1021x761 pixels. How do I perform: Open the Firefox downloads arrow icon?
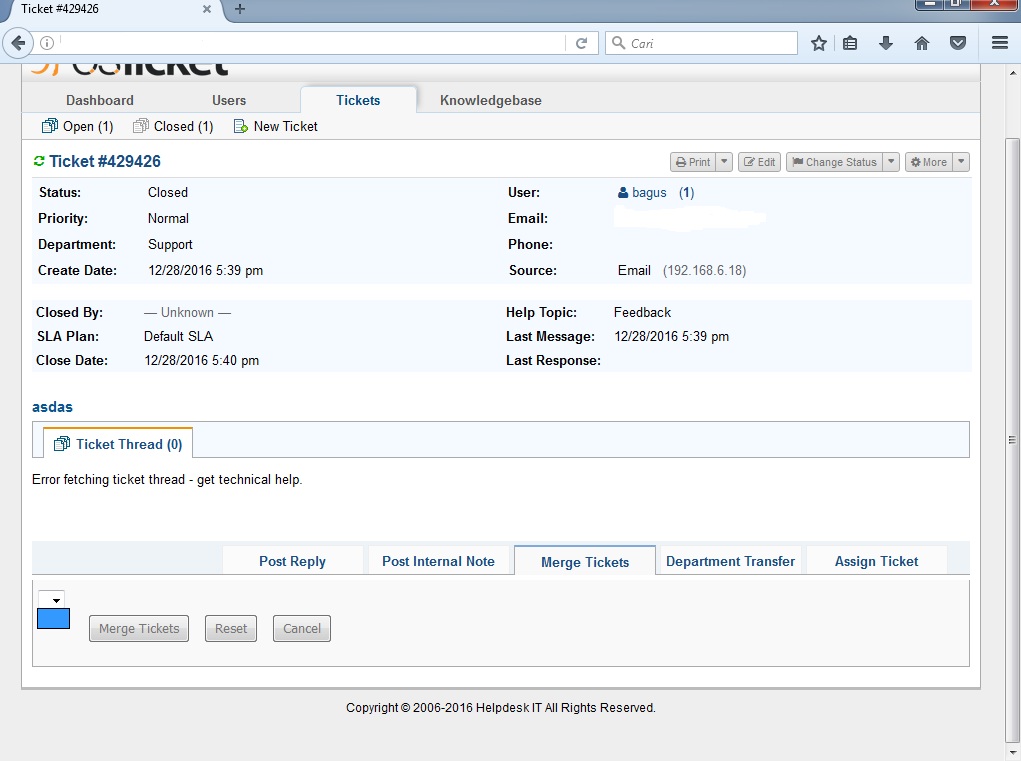click(885, 43)
